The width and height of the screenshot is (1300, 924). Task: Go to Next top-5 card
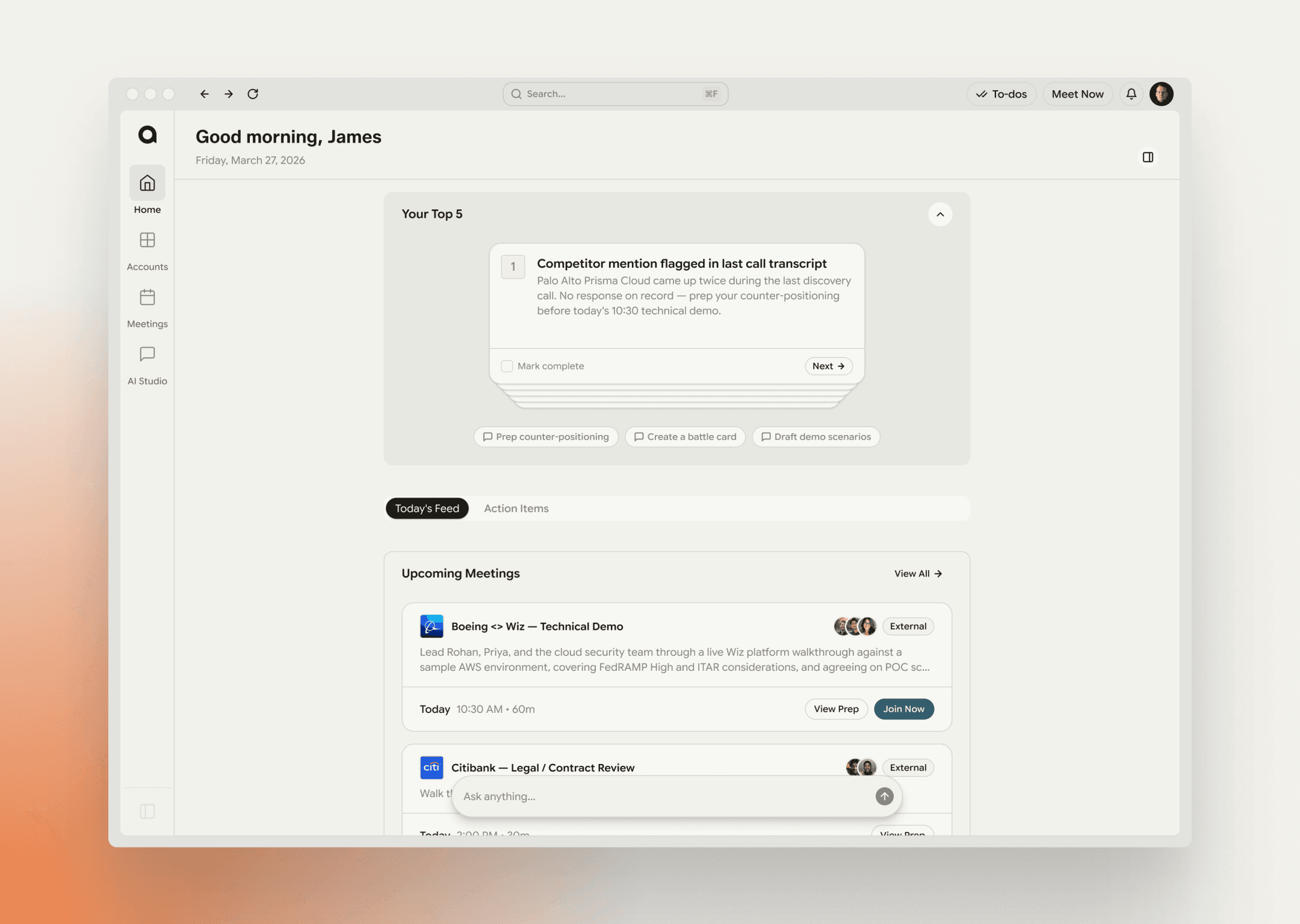829,366
